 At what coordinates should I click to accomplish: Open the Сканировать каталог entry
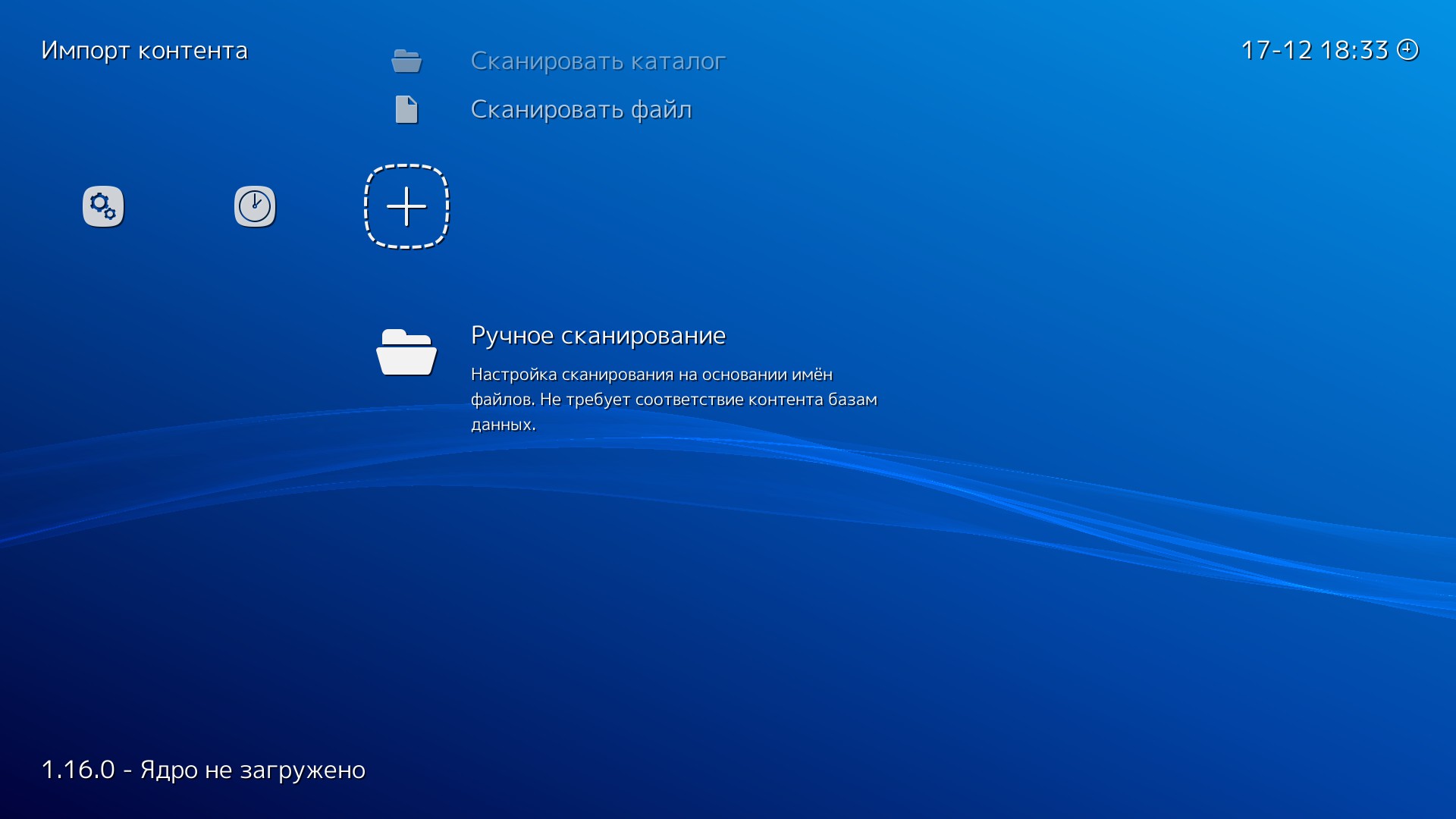pyautogui.click(x=598, y=61)
